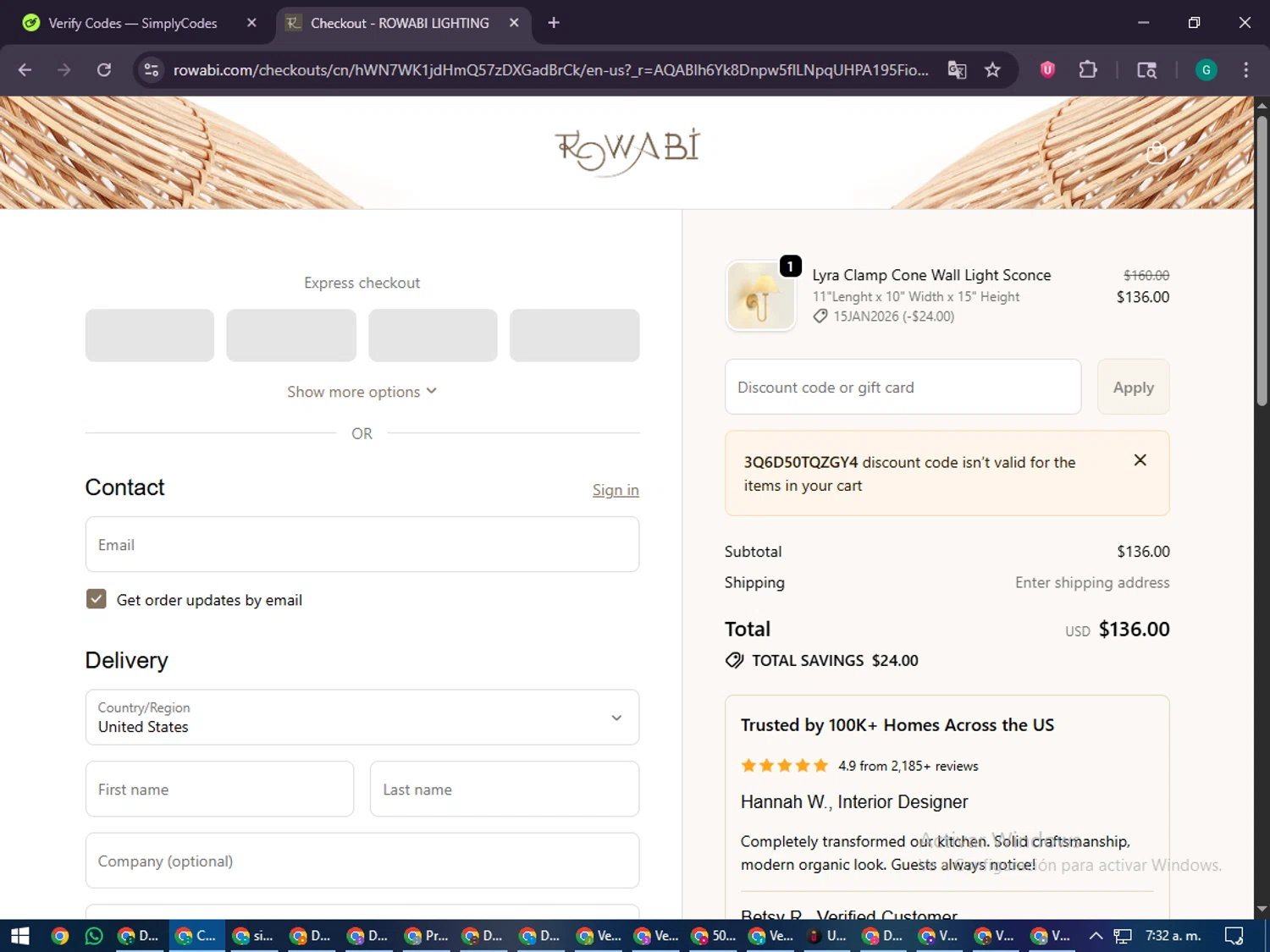The width and height of the screenshot is (1270, 952).
Task: Open the media search toolbar icon
Action: tap(1146, 70)
